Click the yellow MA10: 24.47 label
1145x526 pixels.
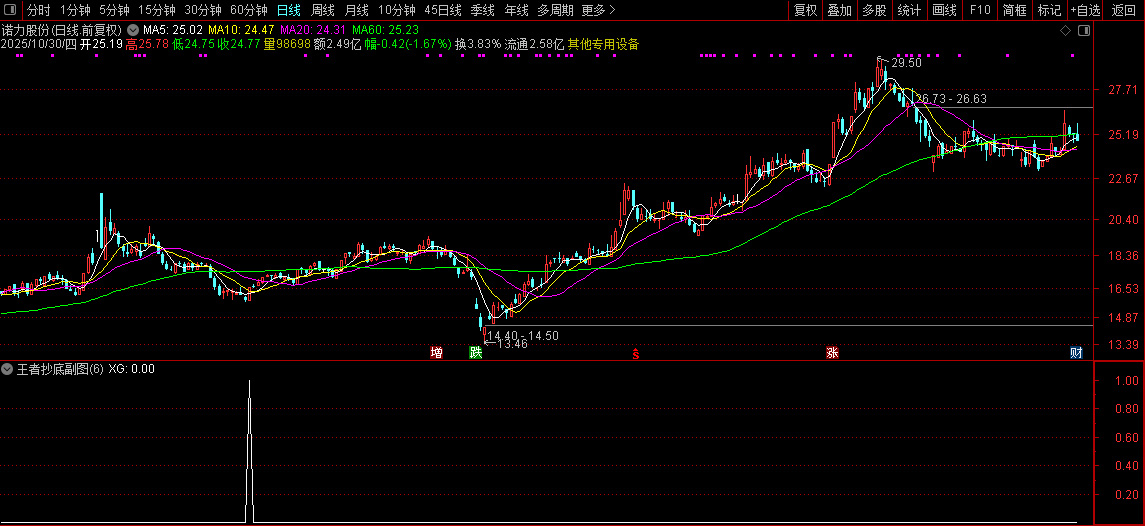[241, 31]
